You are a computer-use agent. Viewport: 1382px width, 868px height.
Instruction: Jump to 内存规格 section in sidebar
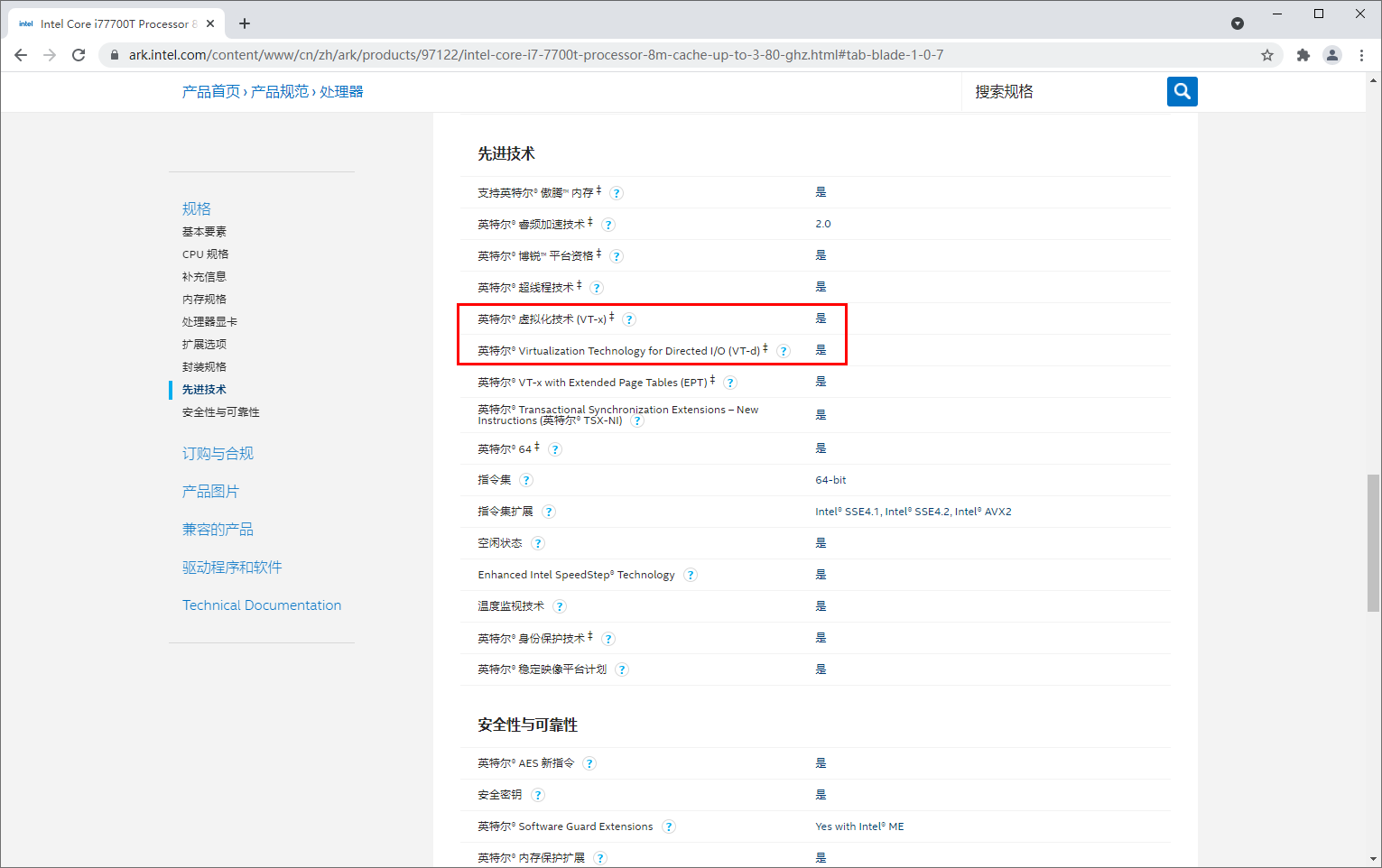coord(204,300)
